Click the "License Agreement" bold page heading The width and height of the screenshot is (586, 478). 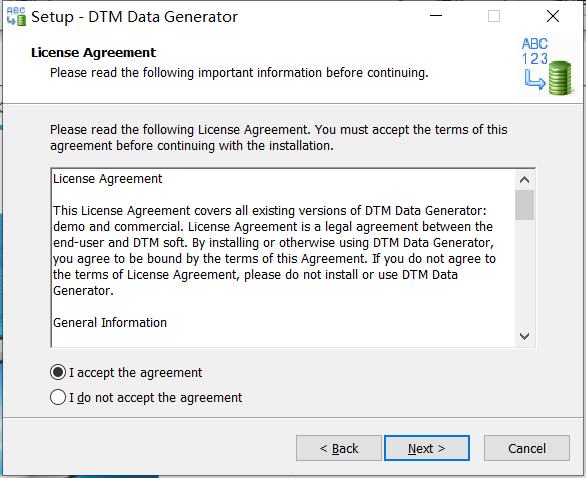pyautogui.click(x=93, y=53)
